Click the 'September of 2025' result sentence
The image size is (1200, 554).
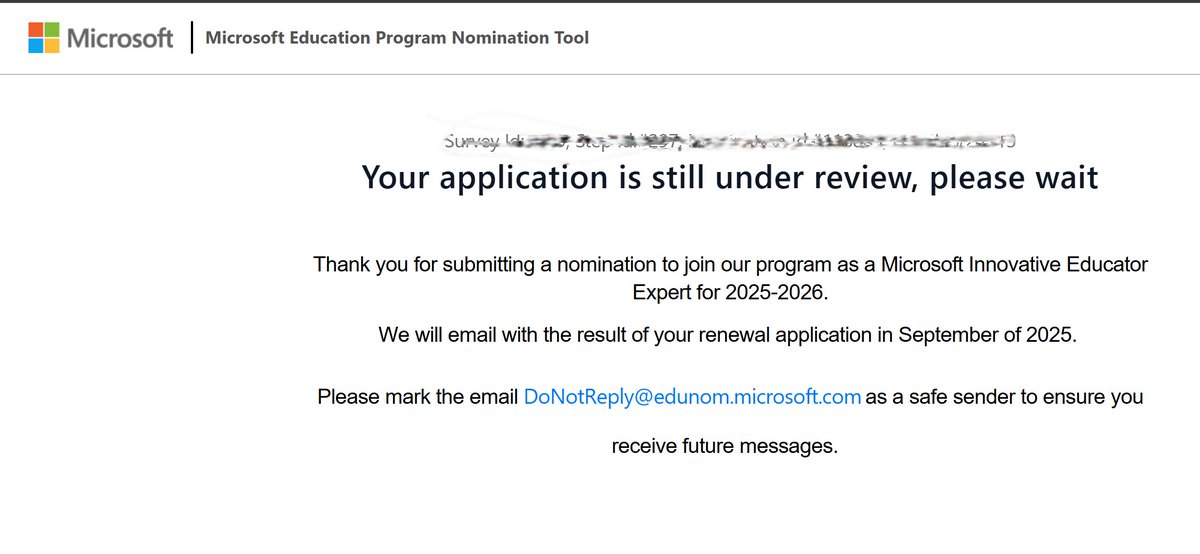tap(729, 334)
